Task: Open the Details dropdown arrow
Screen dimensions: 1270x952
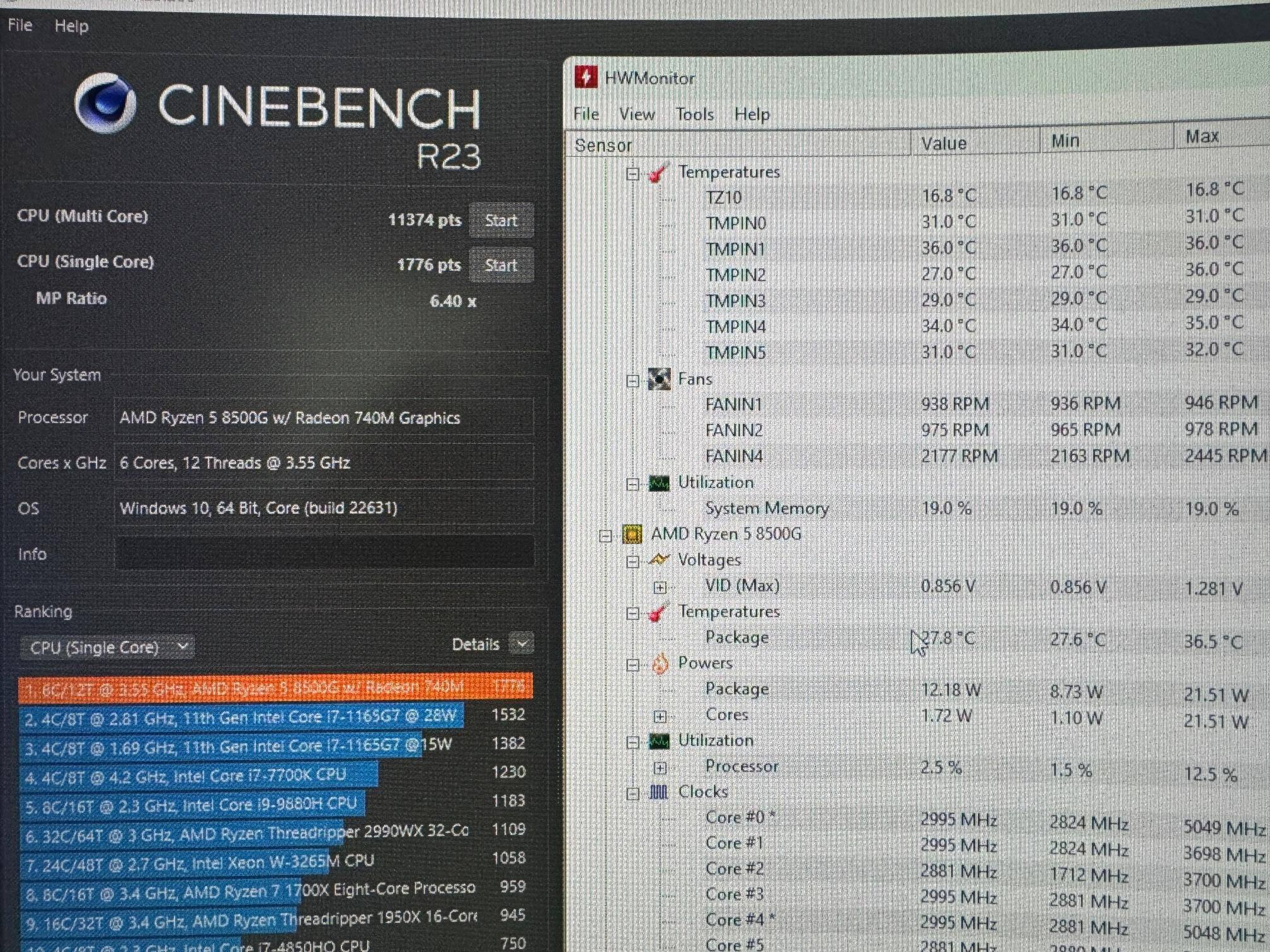Action: 522,643
